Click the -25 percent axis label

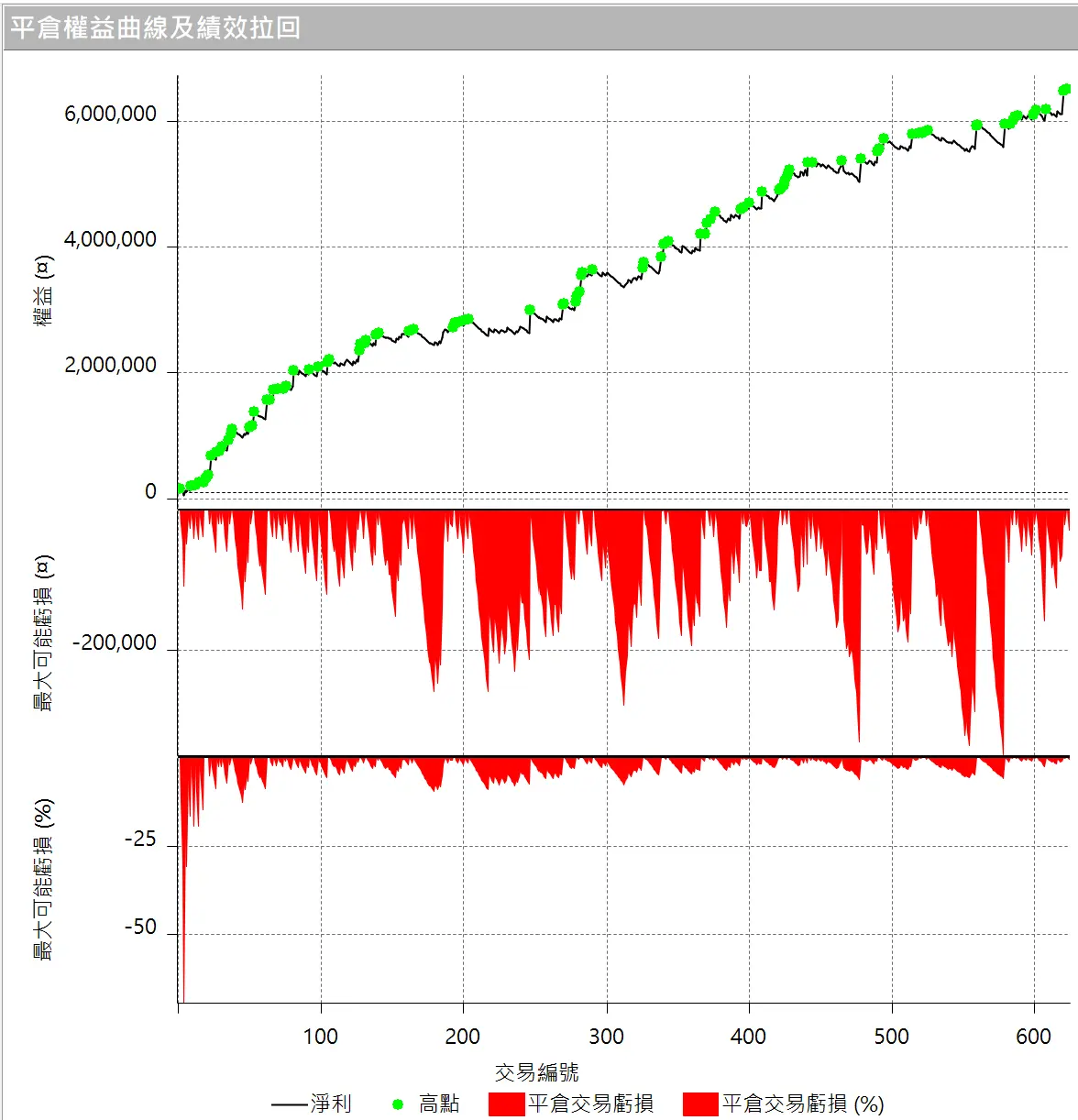point(140,840)
